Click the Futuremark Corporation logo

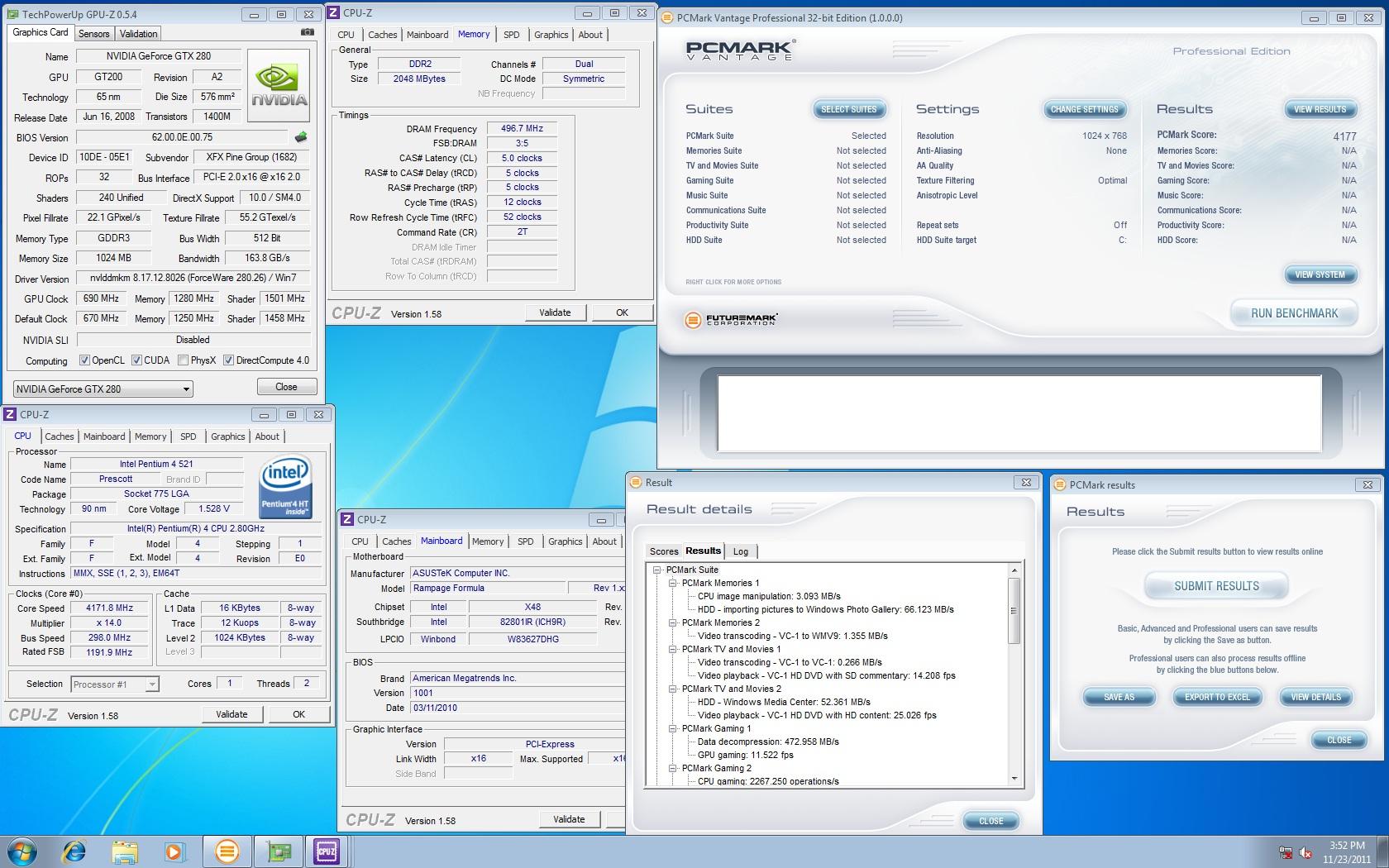(731, 319)
